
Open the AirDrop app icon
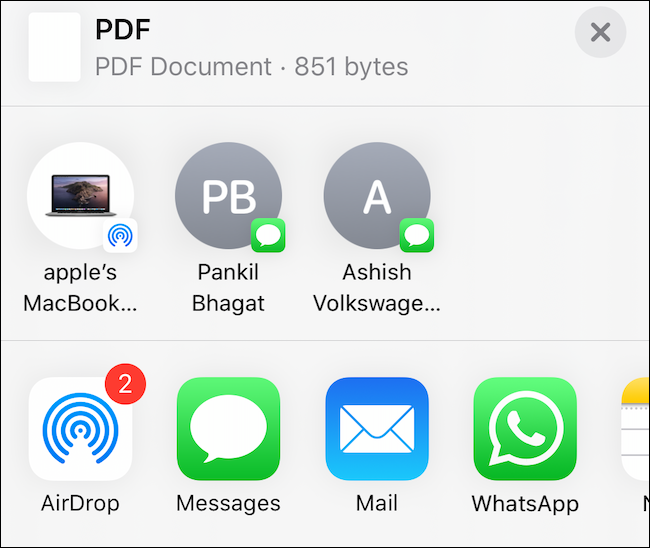(x=80, y=429)
